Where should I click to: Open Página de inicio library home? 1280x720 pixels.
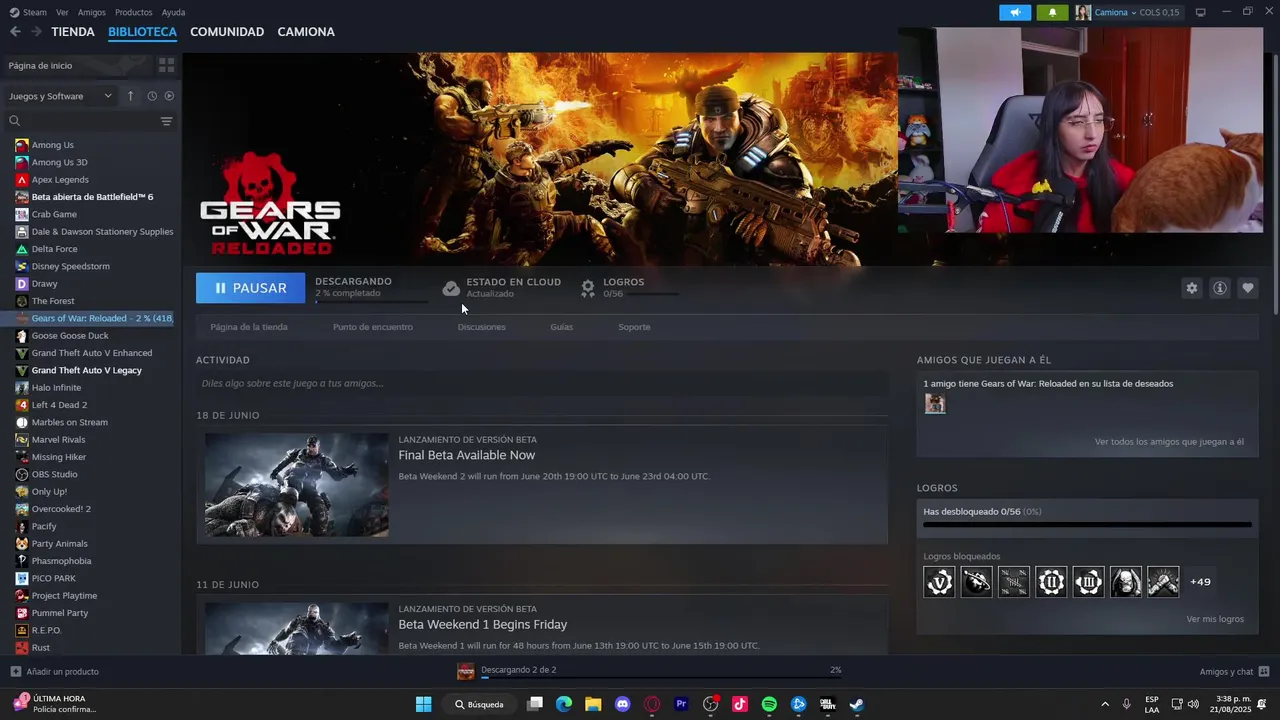pos(40,65)
